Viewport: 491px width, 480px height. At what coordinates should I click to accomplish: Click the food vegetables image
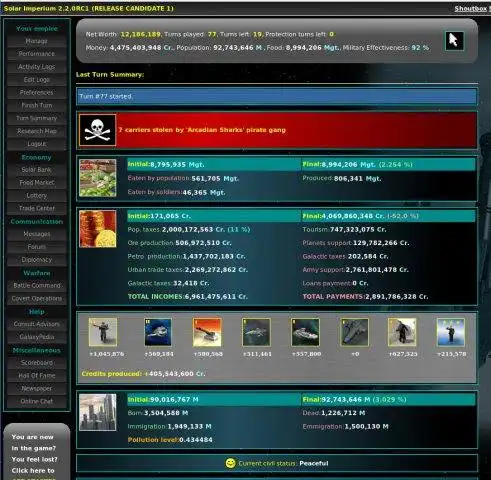tap(98, 178)
